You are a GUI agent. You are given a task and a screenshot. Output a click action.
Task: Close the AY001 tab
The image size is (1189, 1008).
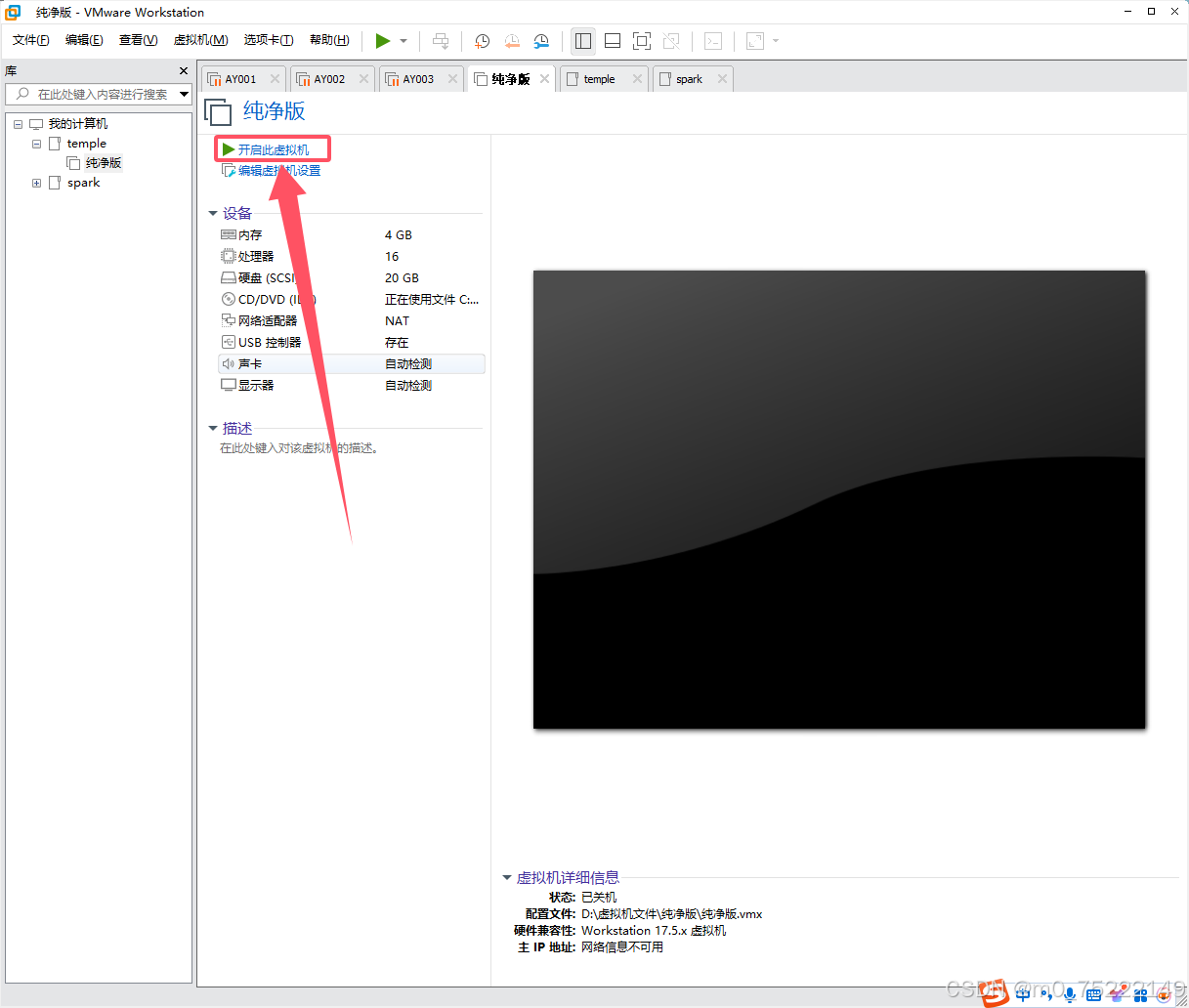[275, 79]
